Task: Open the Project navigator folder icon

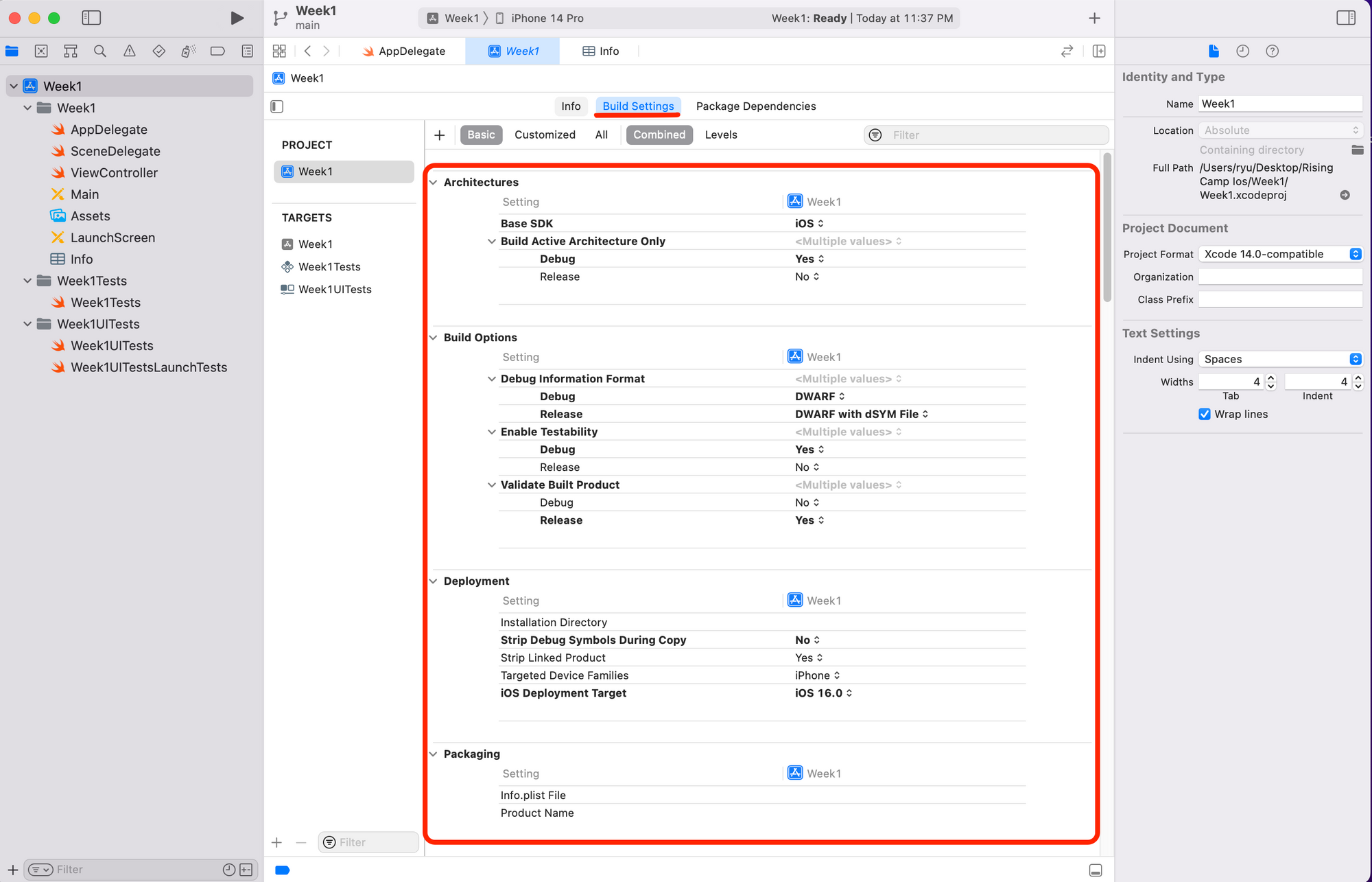Action: [x=12, y=51]
